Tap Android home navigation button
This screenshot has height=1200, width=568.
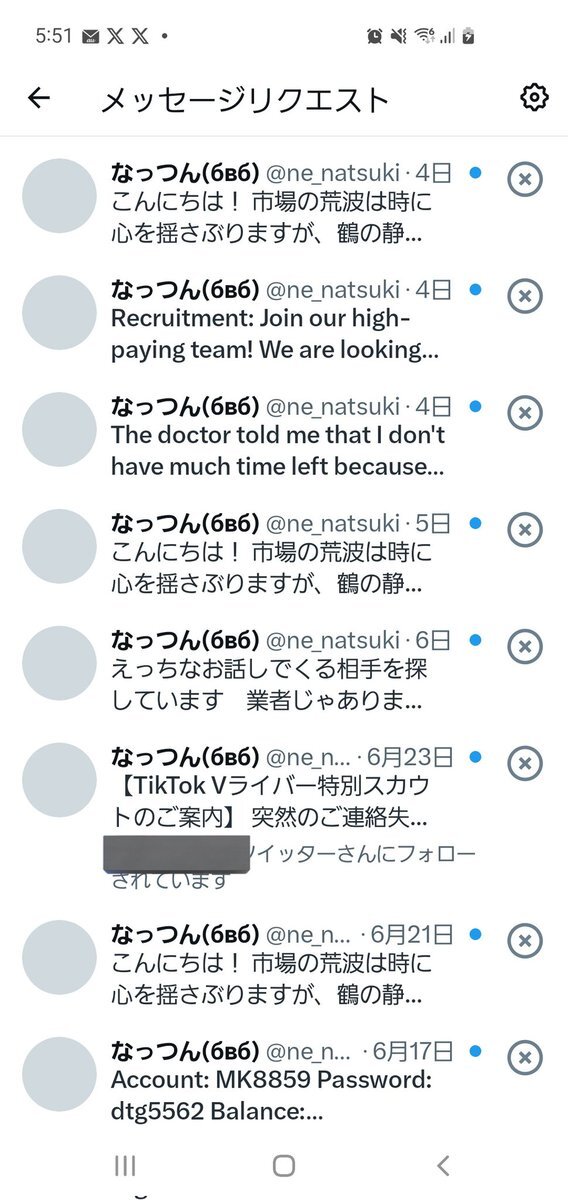pos(284,1165)
